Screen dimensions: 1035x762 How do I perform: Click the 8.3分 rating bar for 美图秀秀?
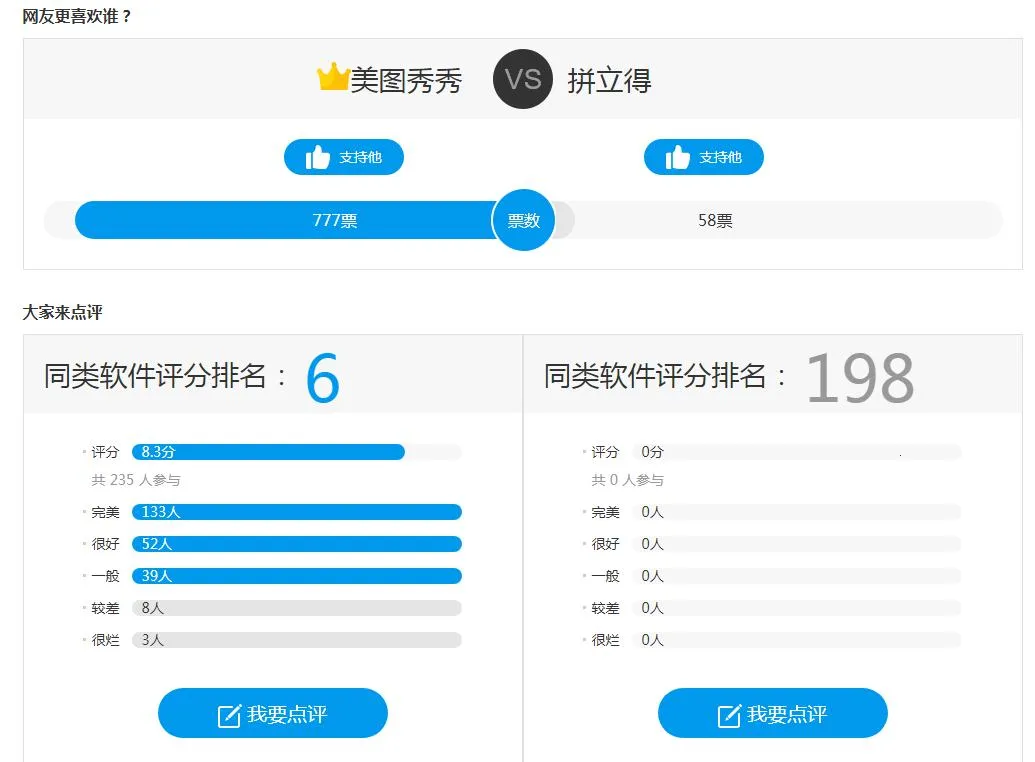270,452
